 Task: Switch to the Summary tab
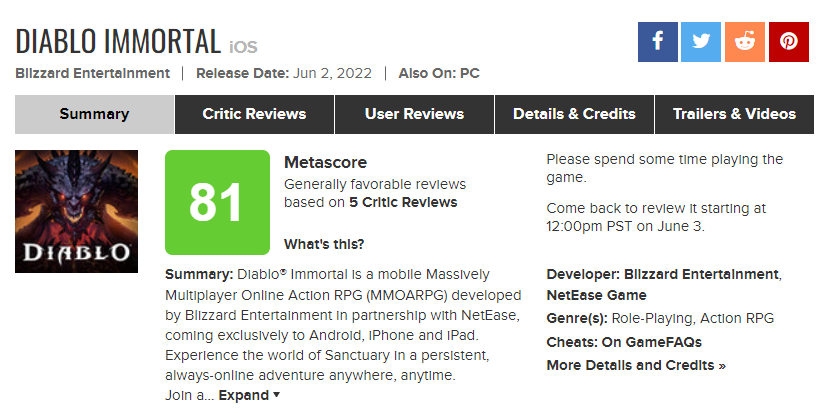click(94, 114)
